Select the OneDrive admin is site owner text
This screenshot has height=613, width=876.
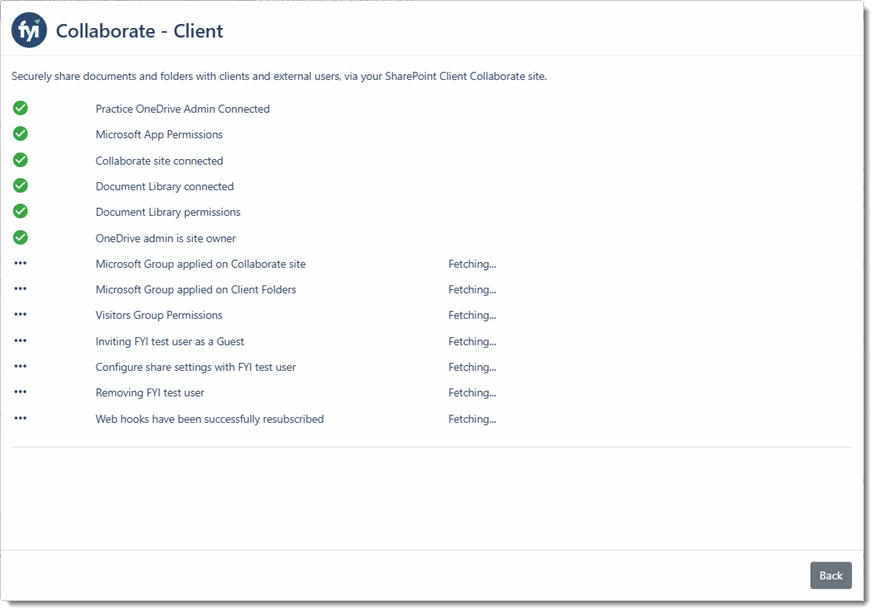click(x=166, y=239)
